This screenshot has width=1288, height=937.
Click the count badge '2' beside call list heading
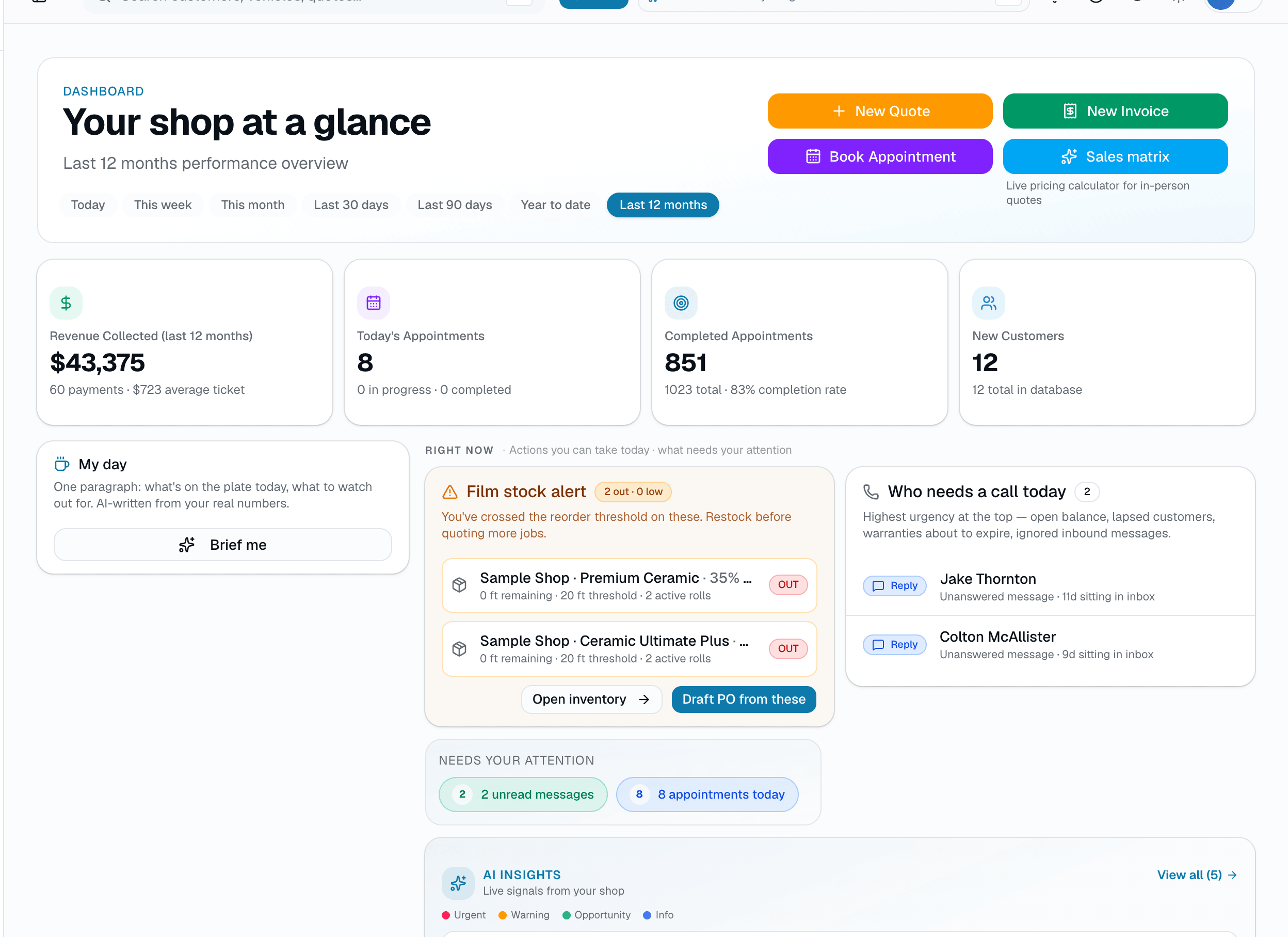pyautogui.click(x=1087, y=492)
